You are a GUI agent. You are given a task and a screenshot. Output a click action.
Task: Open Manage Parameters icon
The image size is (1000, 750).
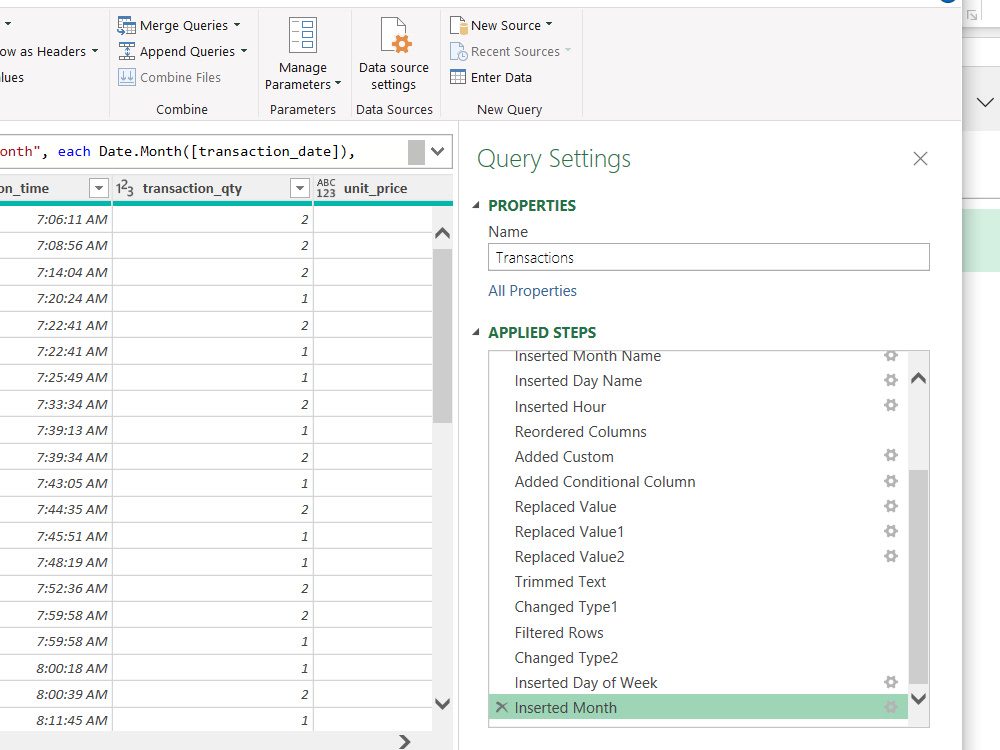coord(302,34)
